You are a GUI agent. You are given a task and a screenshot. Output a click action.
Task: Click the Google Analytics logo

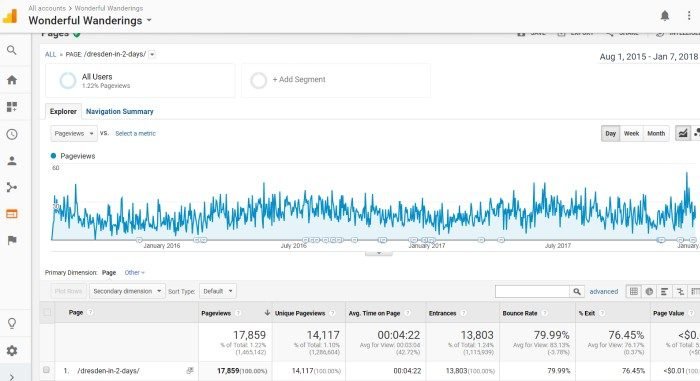click(x=10, y=17)
